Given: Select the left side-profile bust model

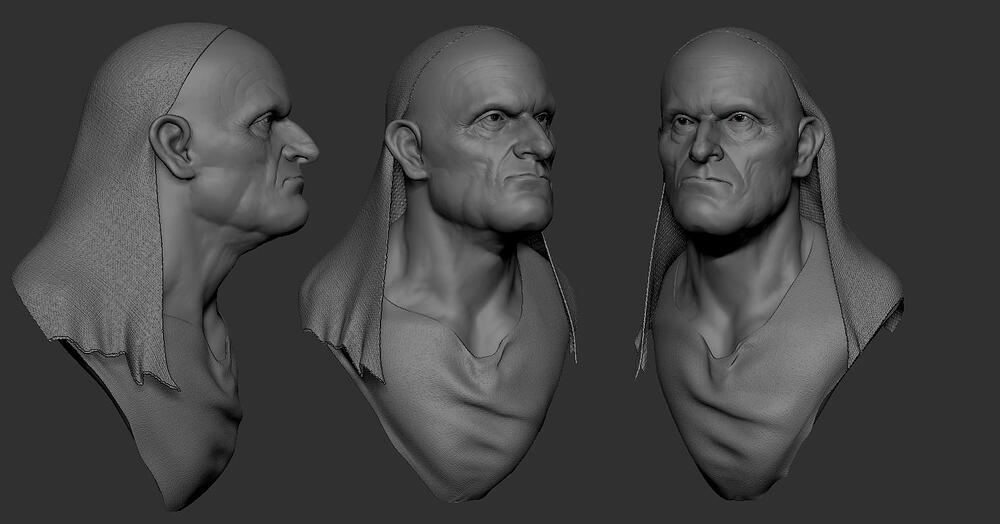Looking at the screenshot, I should click(x=166, y=266).
